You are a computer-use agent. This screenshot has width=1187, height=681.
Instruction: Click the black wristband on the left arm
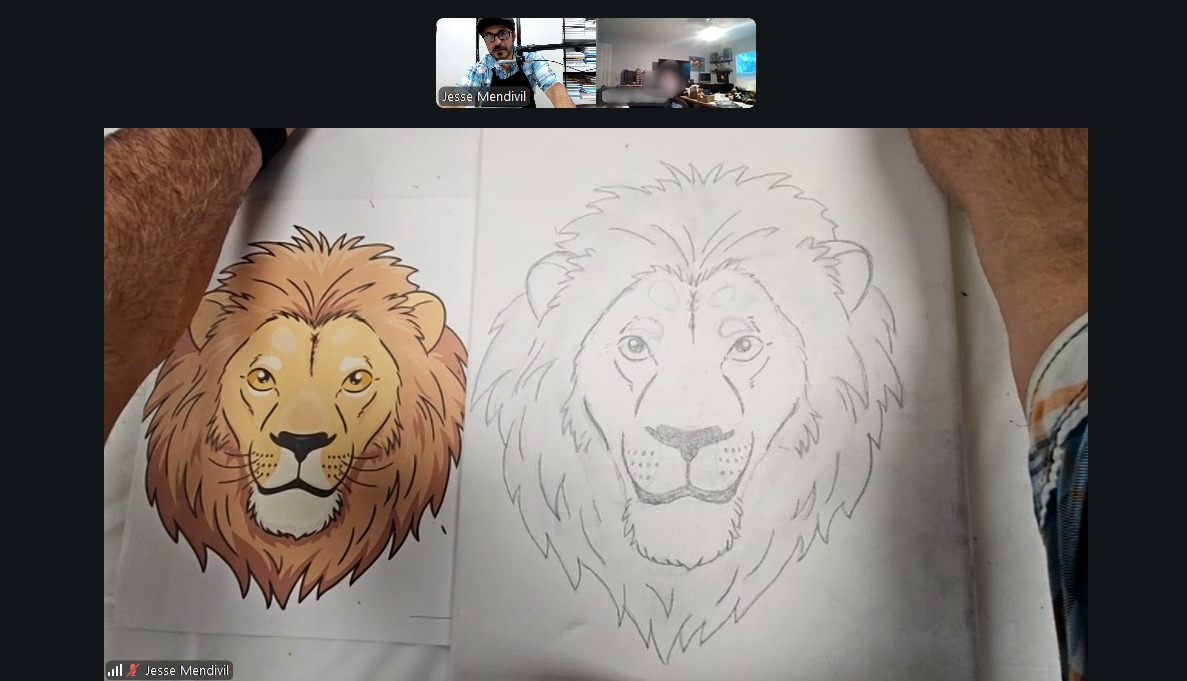tap(269, 143)
